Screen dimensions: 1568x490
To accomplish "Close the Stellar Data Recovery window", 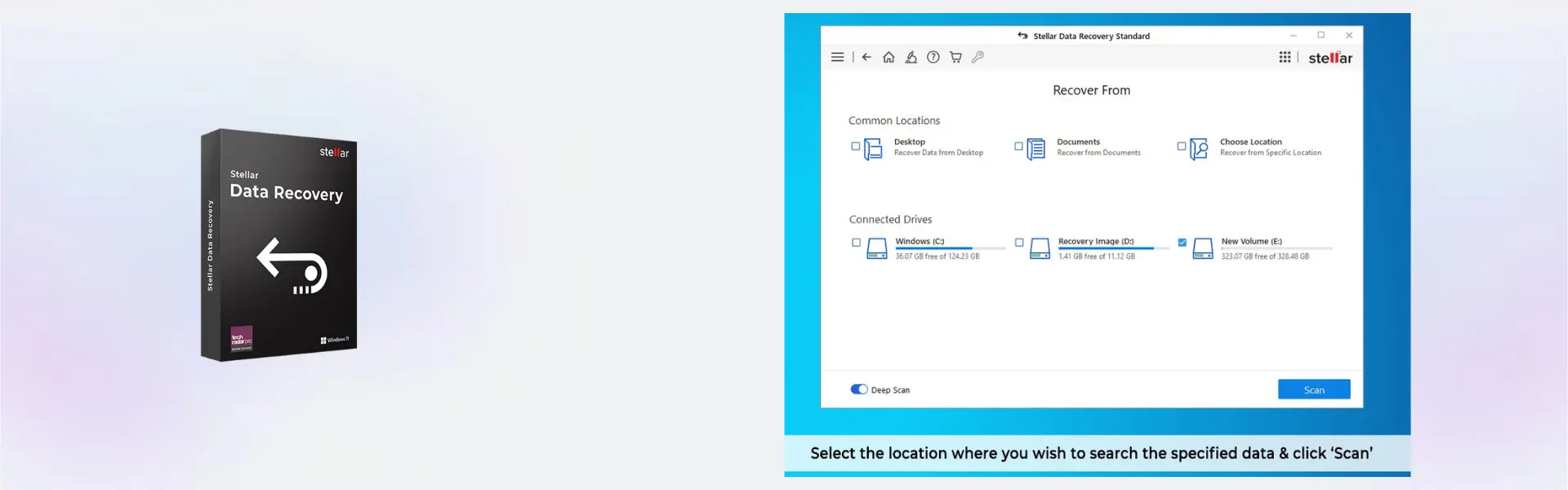I will (x=1349, y=35).
